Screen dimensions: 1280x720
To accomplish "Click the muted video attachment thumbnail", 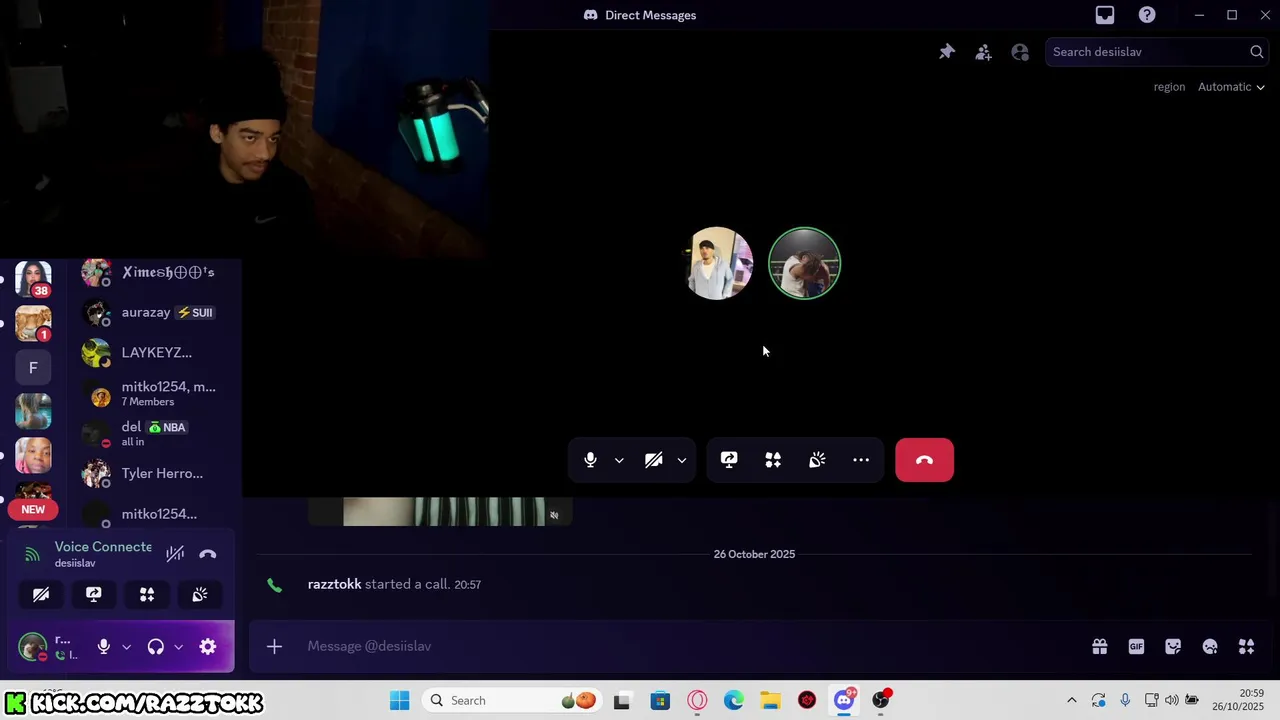I will (440, 511).
